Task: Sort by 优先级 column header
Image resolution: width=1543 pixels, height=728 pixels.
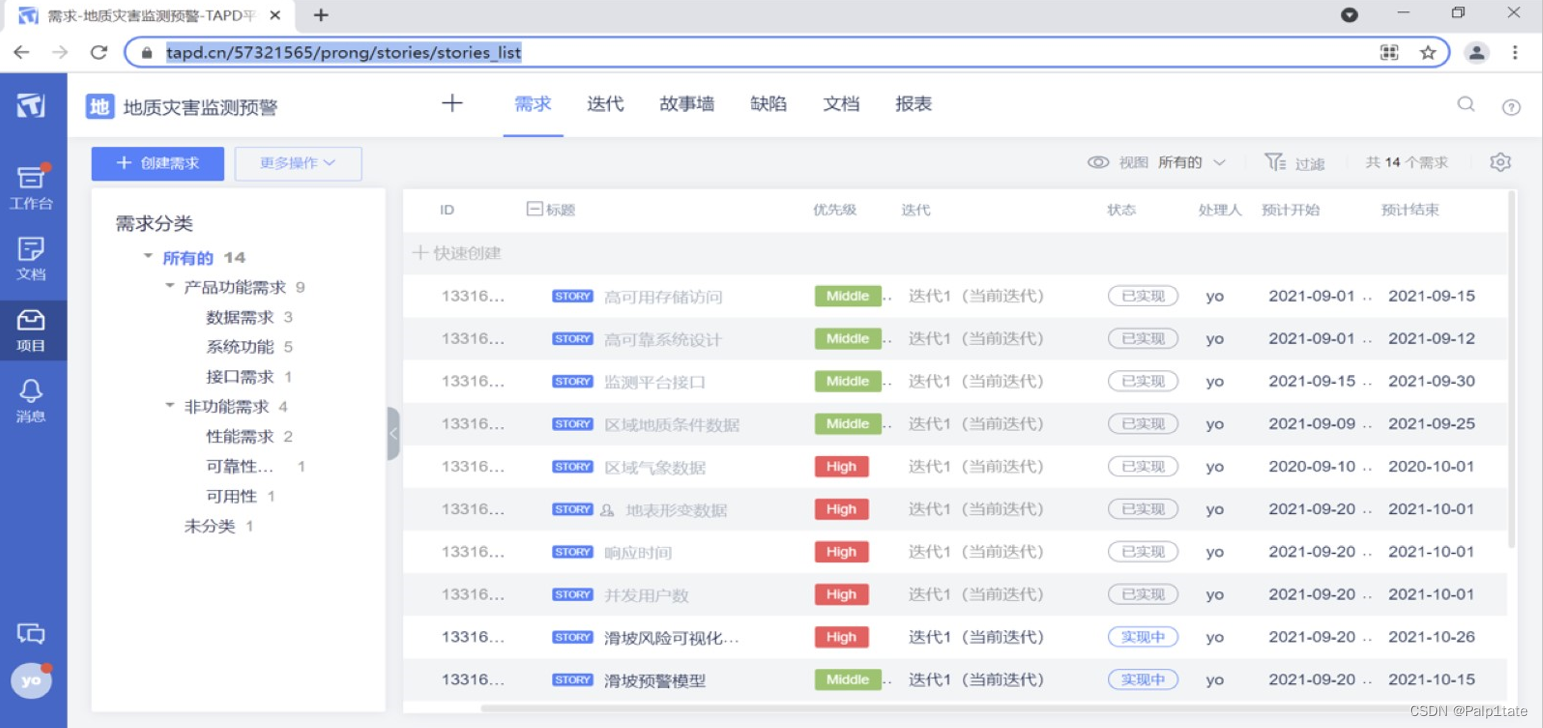Action: coord(835,210)
